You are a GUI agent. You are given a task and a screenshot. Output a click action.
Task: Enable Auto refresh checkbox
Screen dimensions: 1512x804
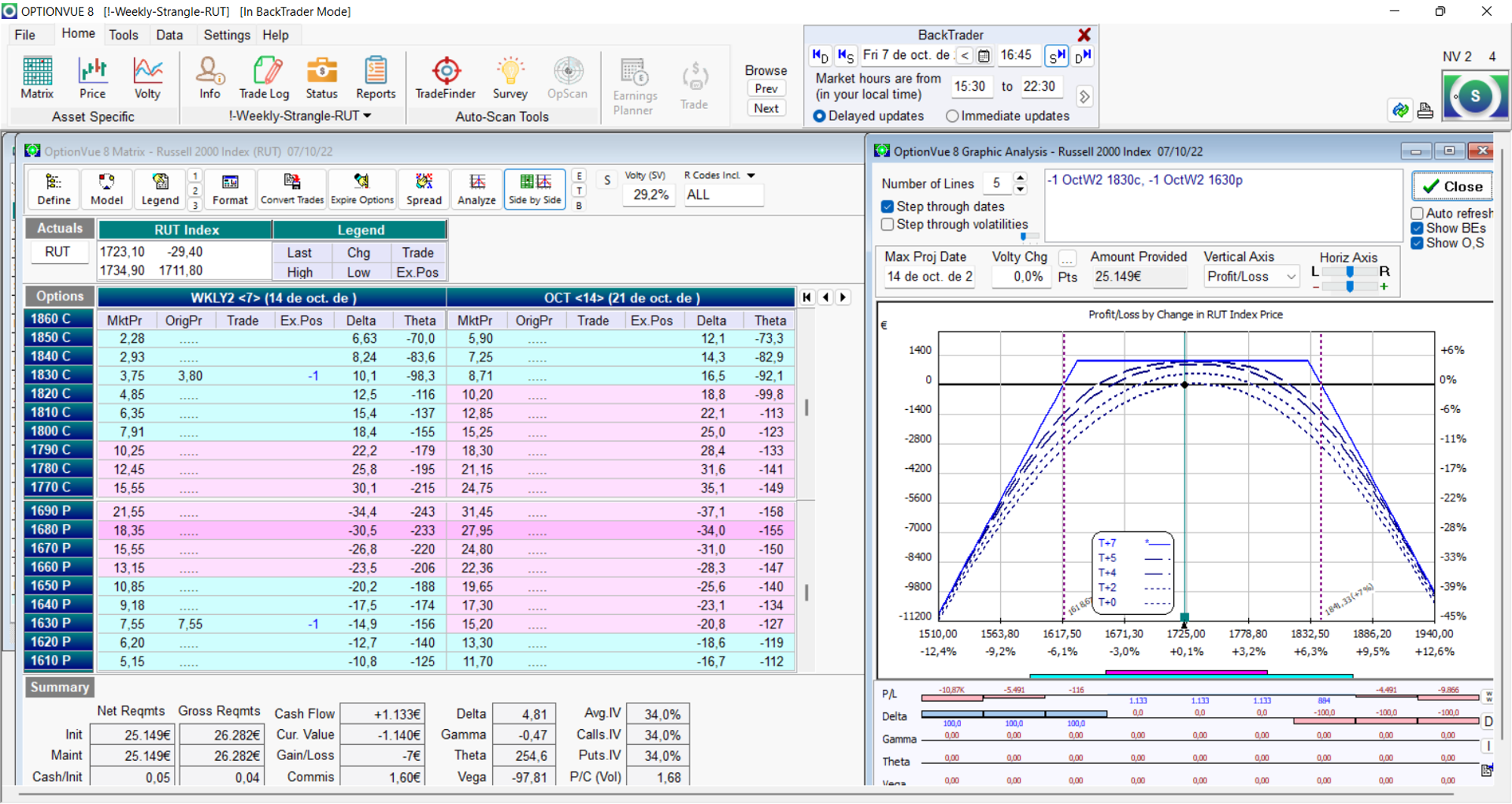point(1417,213)
